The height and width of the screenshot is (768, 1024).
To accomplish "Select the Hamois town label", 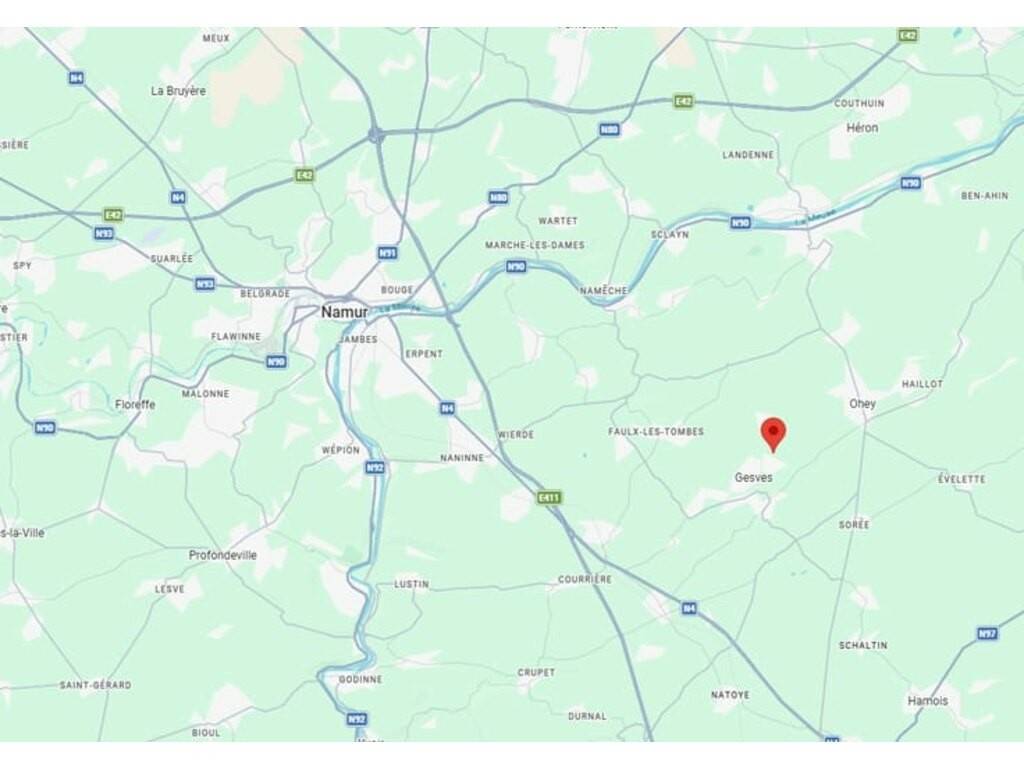I will pos(927,701).
